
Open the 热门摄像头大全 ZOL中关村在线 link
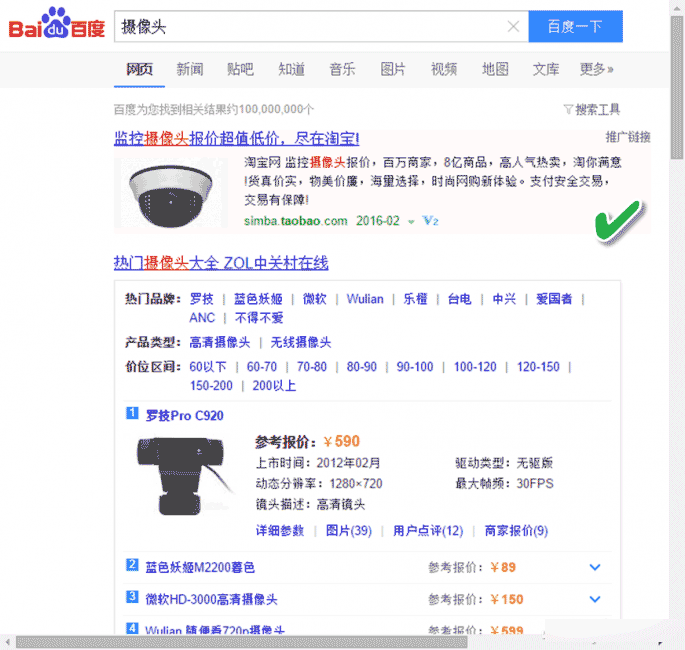(221, 263)
